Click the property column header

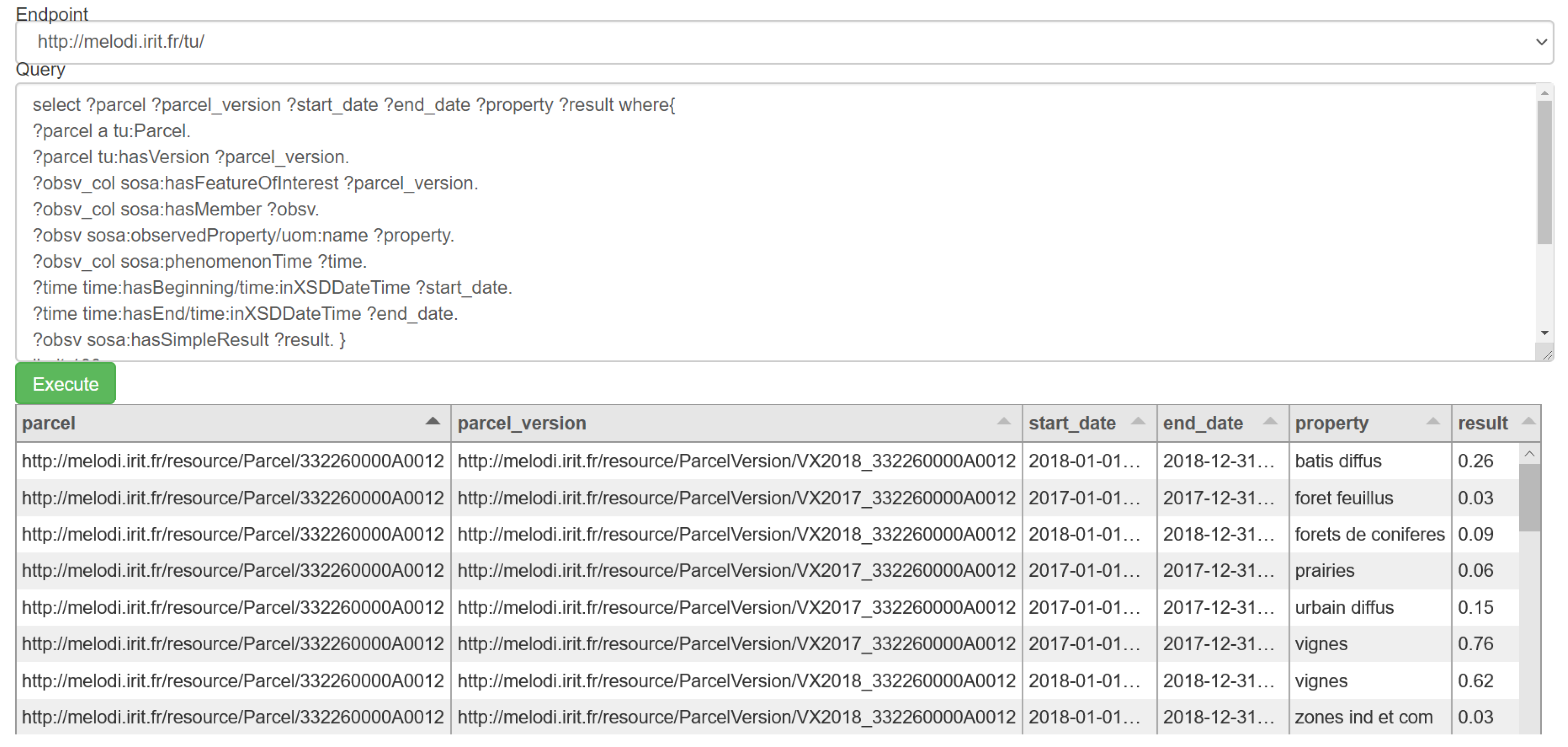point(1331,423)
